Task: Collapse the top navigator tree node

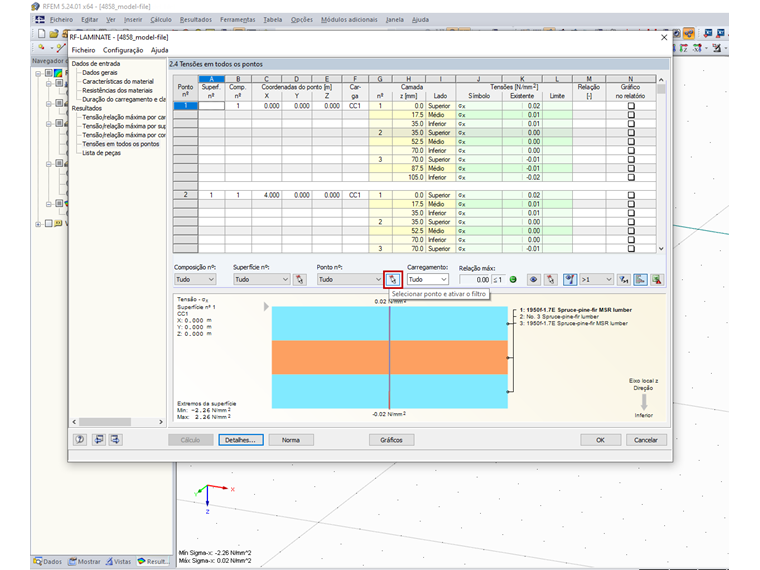Action: 38,74
